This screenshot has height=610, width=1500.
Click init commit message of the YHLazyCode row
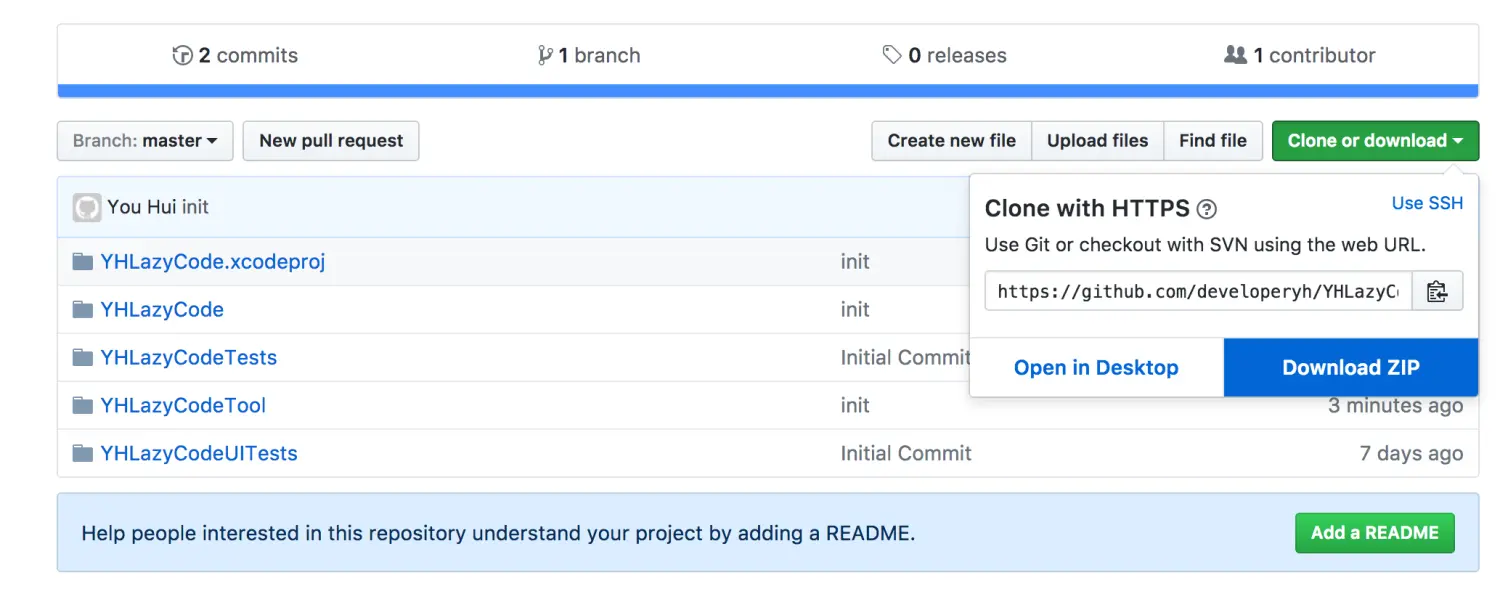[855, 310]
